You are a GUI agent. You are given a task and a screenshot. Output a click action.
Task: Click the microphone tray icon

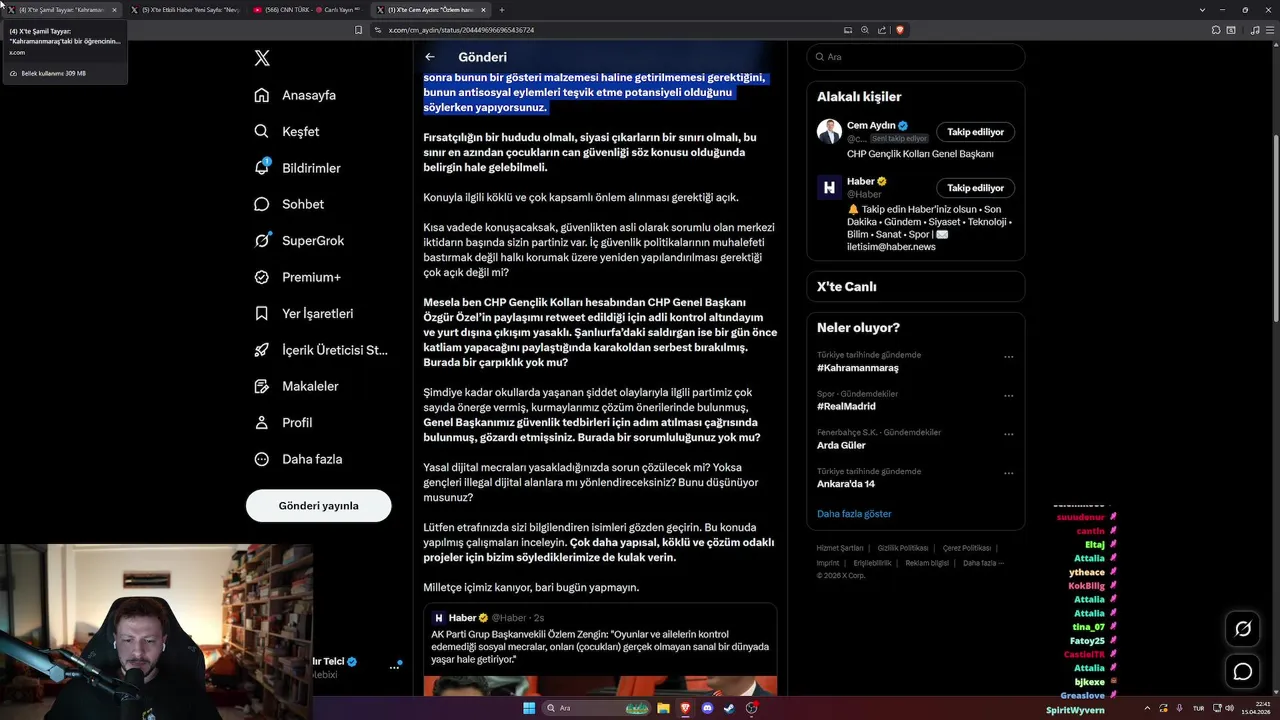[1181, 708]
